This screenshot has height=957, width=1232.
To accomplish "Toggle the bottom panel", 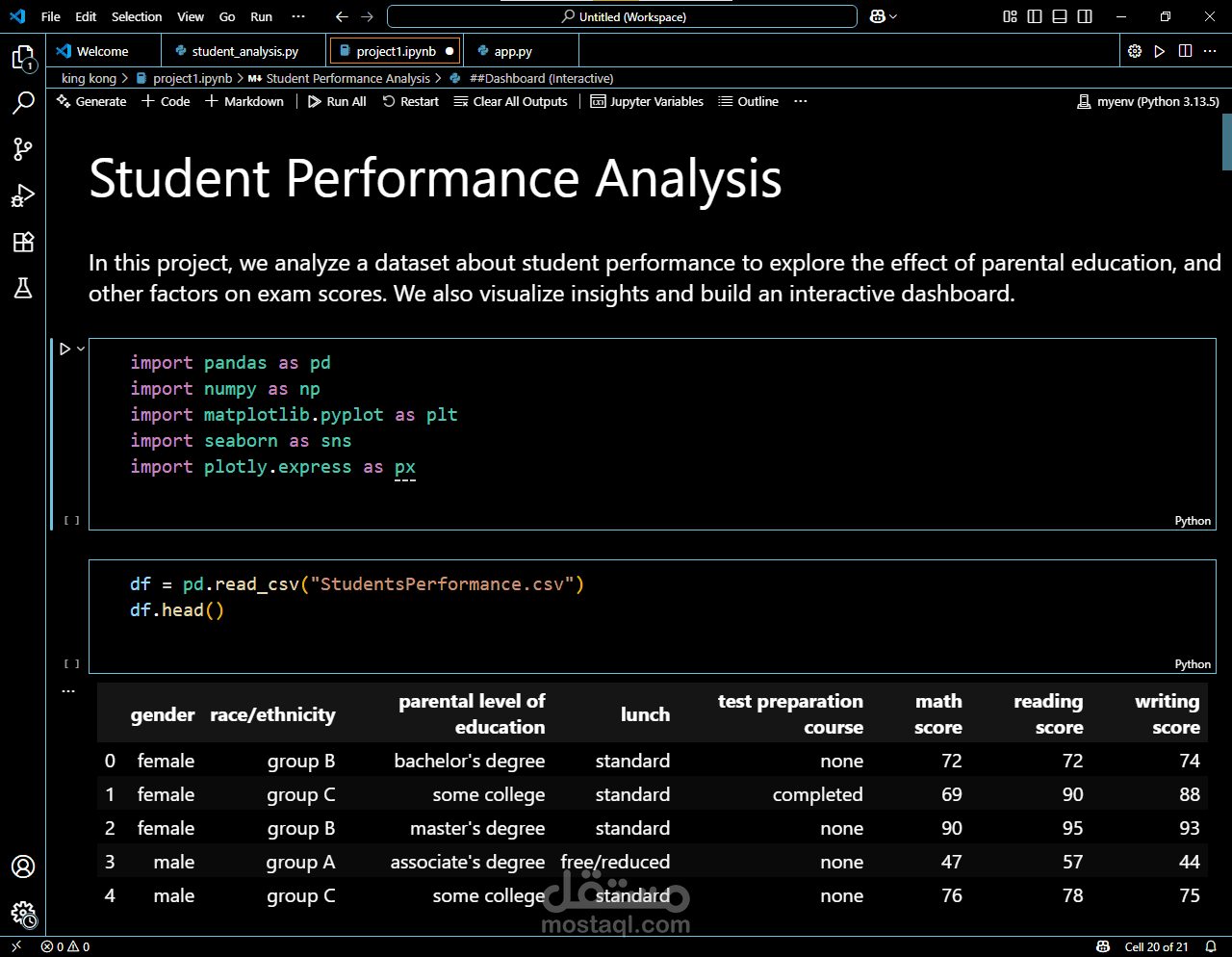I will tap(1060, 16).
